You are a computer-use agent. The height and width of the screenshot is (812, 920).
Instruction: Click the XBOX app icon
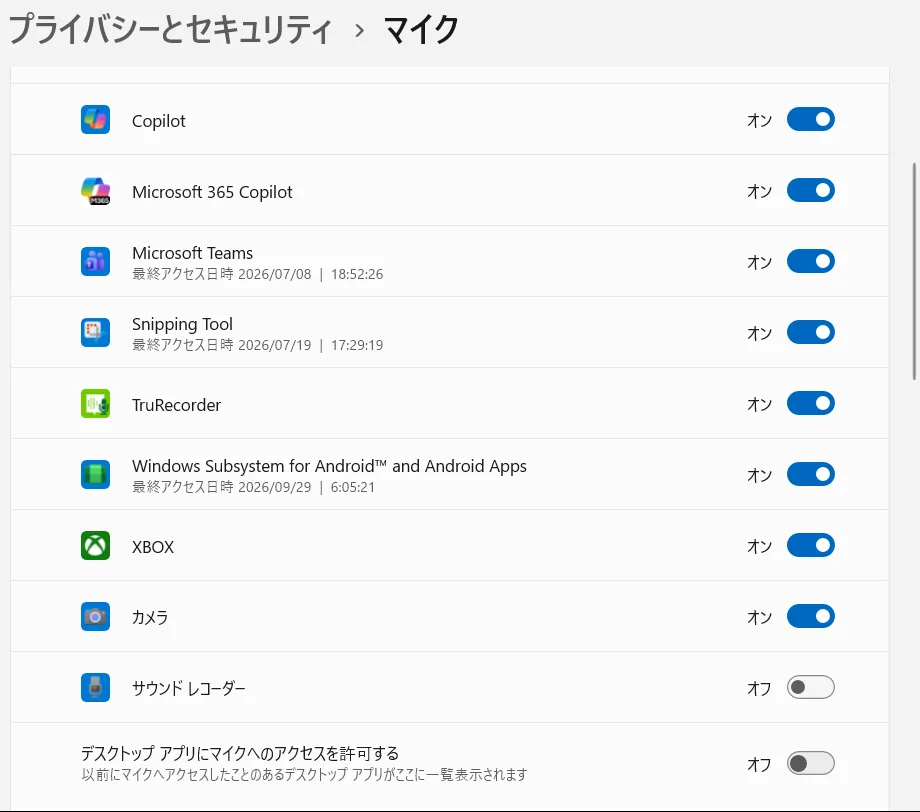coord(95,546)
